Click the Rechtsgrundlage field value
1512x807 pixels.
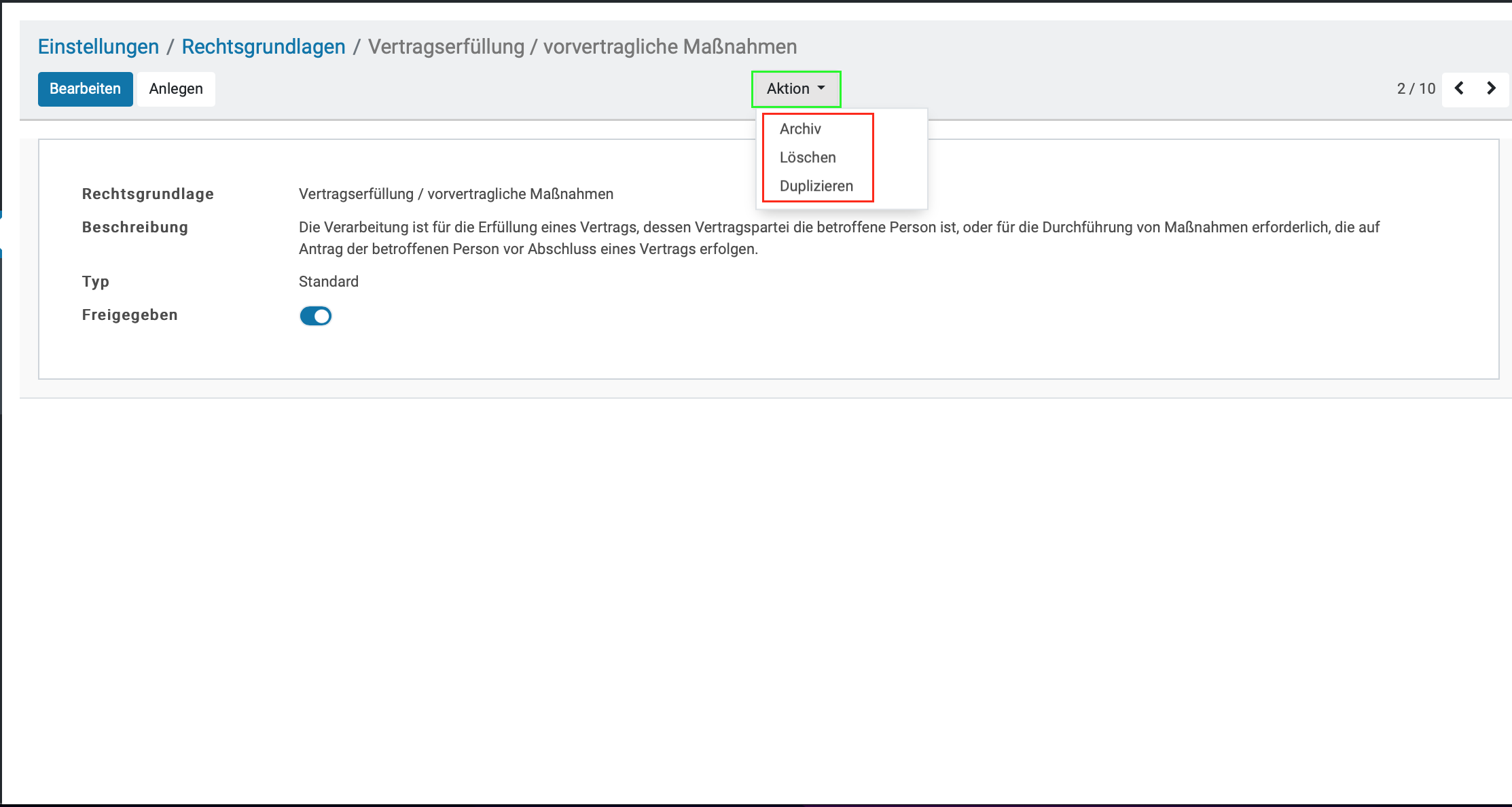pos(456,194)
